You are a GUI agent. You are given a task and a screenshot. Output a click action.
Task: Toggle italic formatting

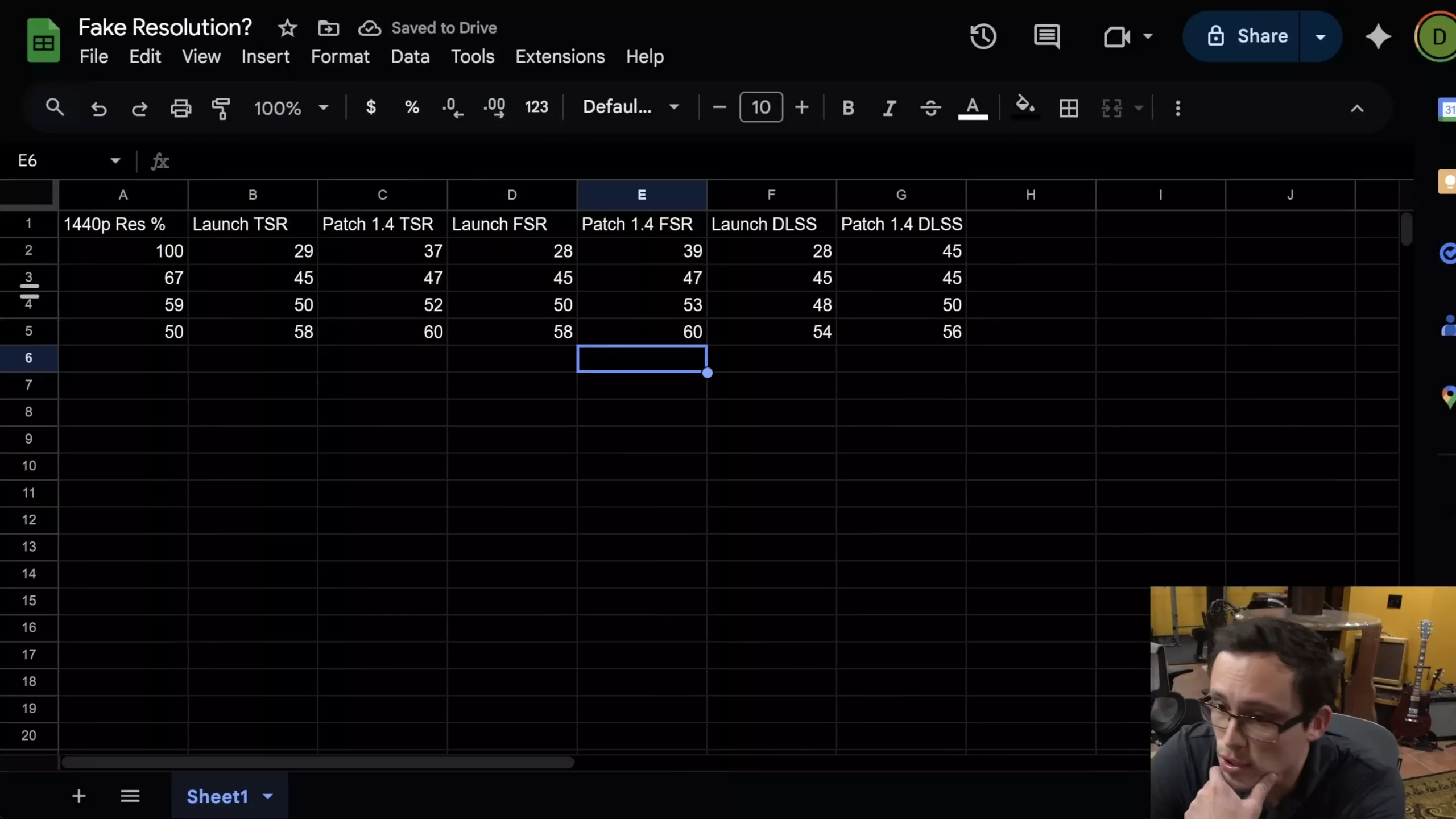[889, 107]
